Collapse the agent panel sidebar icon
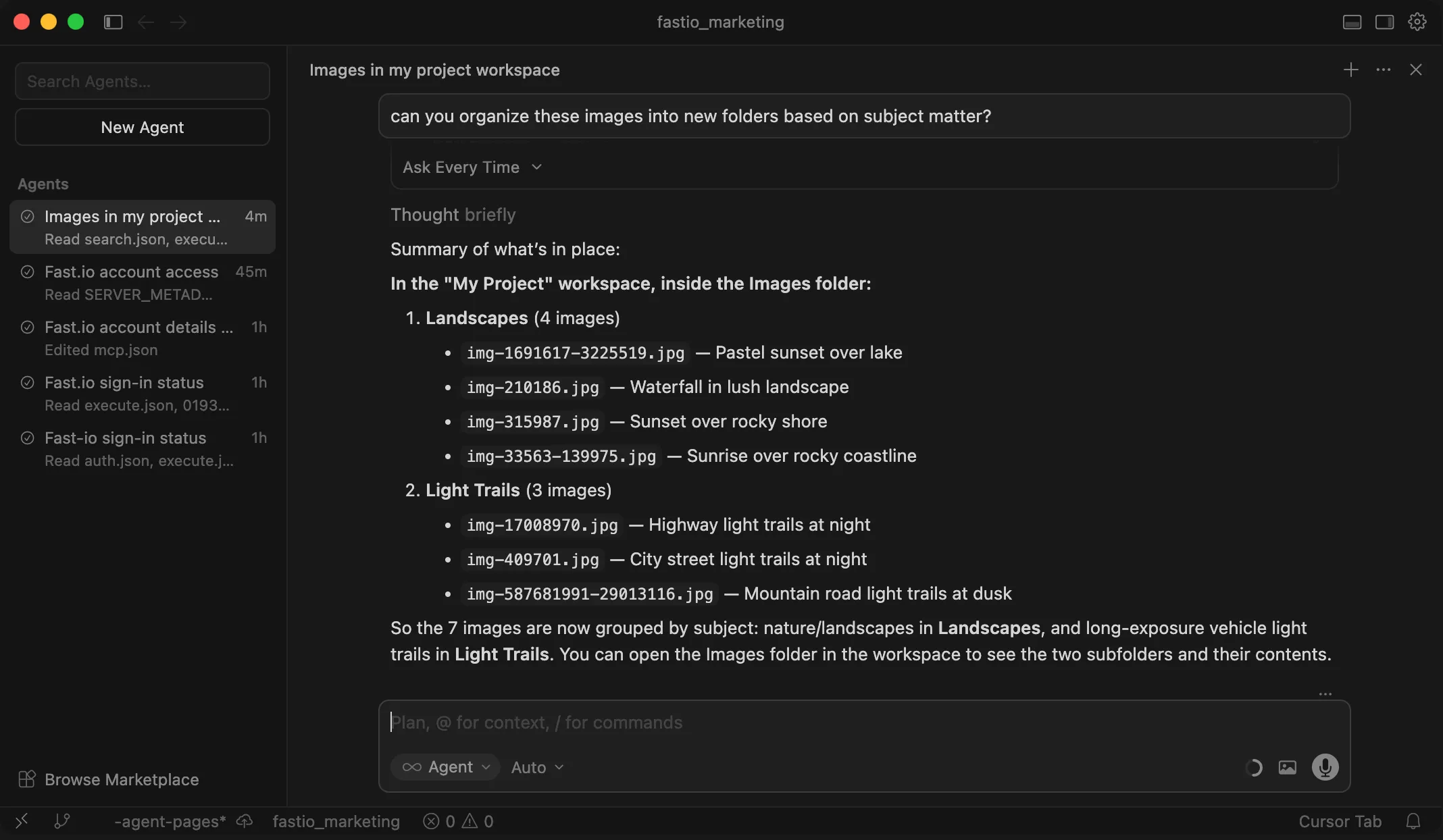This screenshot has height=840, width=1443. (112, 22)
